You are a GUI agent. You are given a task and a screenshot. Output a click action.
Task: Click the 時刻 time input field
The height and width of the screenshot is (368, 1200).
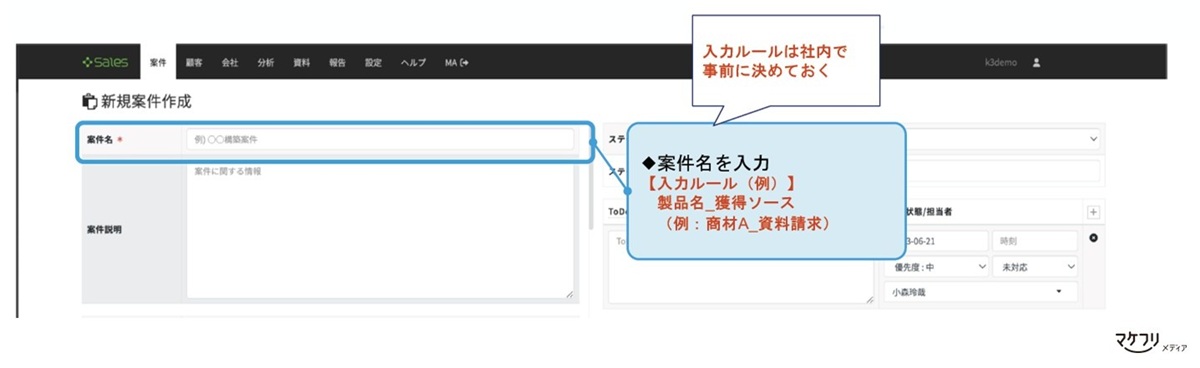click(1035, 241)
